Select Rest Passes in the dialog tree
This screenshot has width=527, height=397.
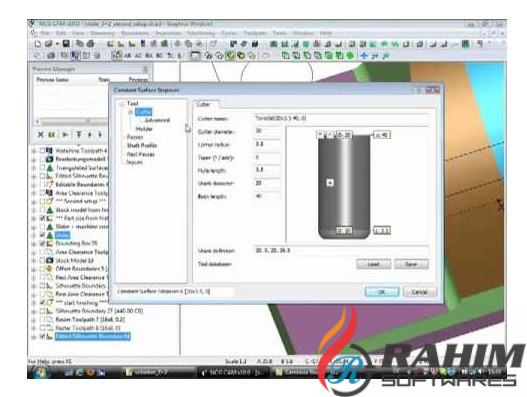140,154
